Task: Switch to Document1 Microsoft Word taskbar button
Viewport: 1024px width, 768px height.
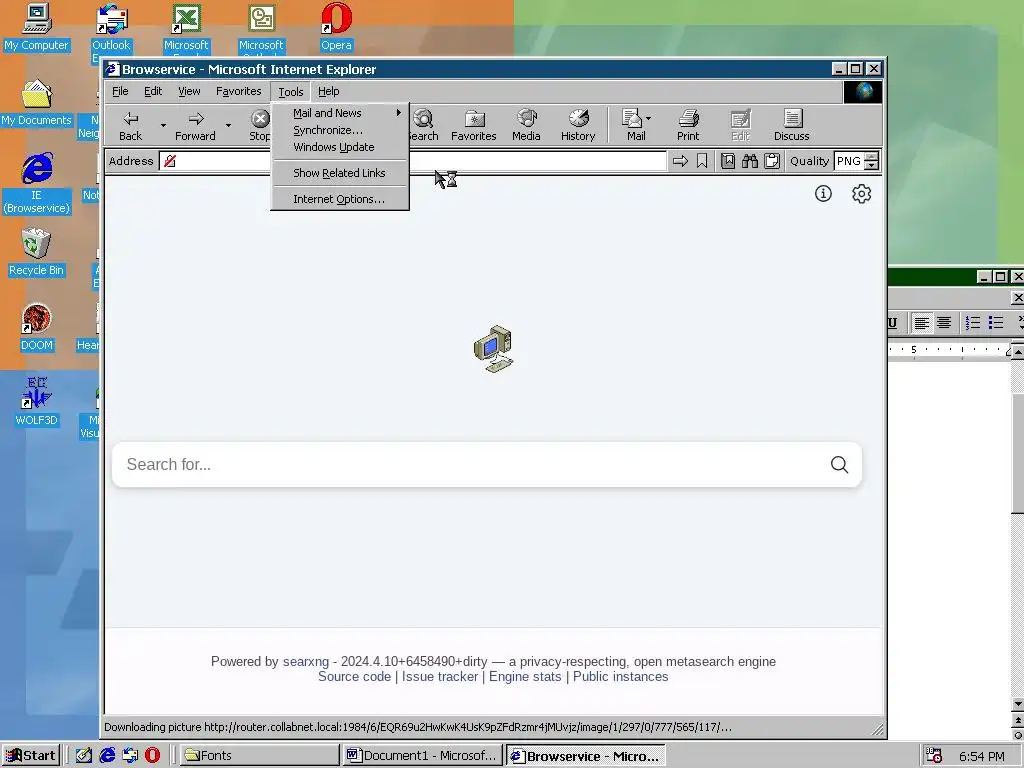Action: tap(422, 756)
